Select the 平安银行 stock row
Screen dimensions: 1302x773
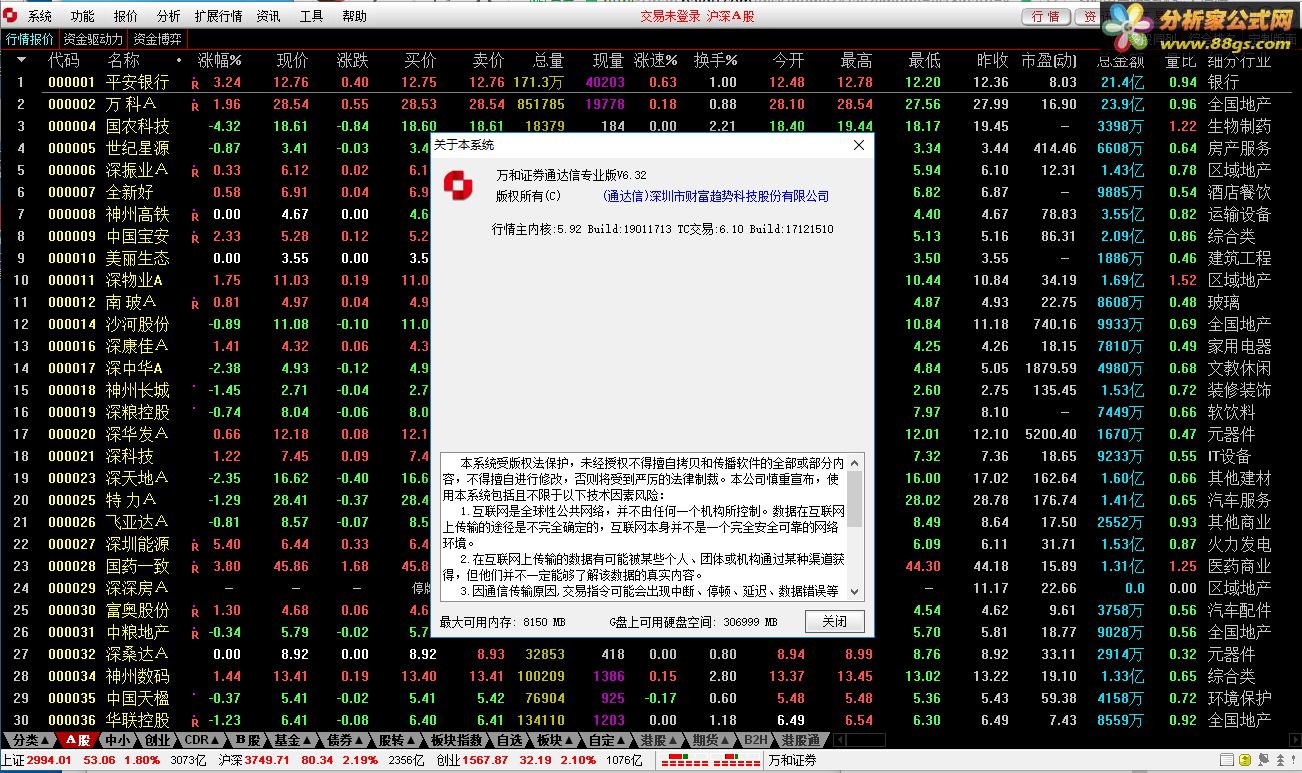pyautogui.click(x=650, y=82)
